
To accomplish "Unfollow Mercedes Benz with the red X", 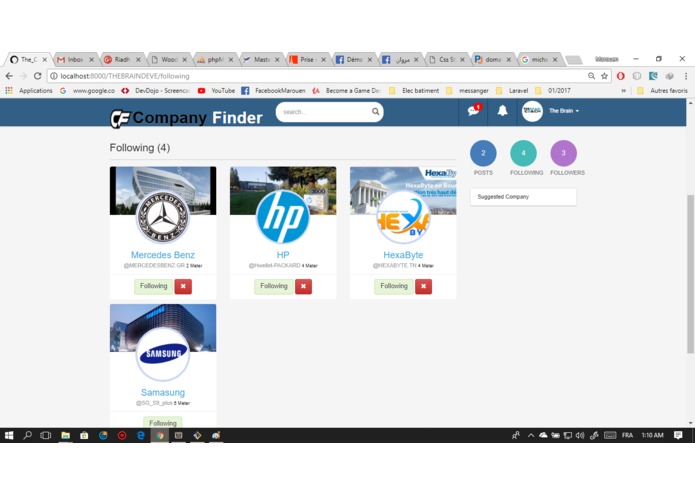I will coord(183,286).
